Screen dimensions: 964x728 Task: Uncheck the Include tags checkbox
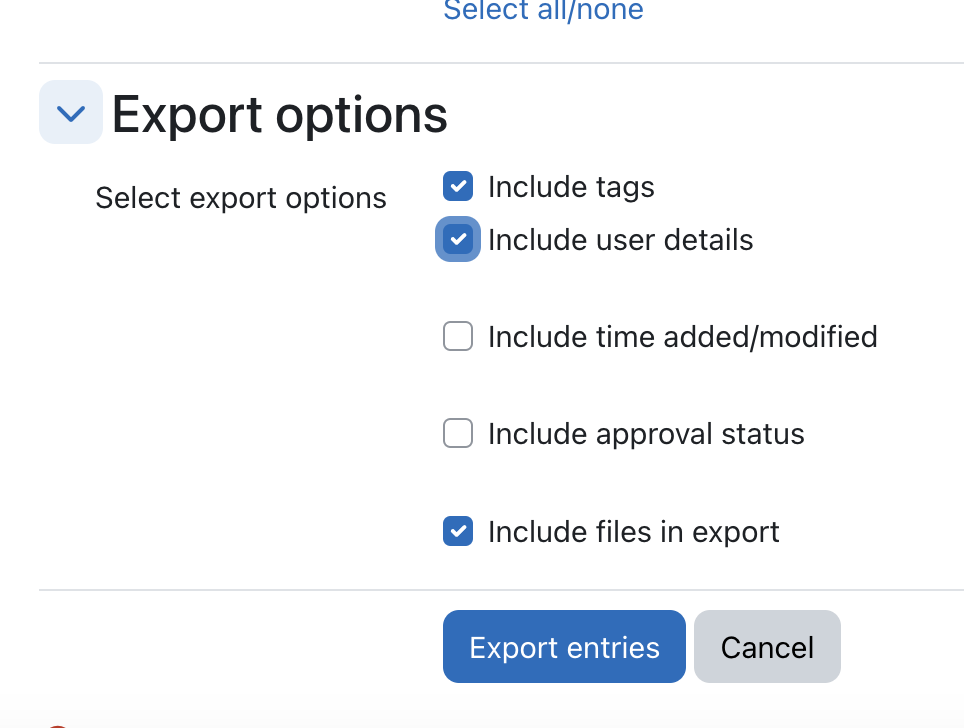(458, 186)
